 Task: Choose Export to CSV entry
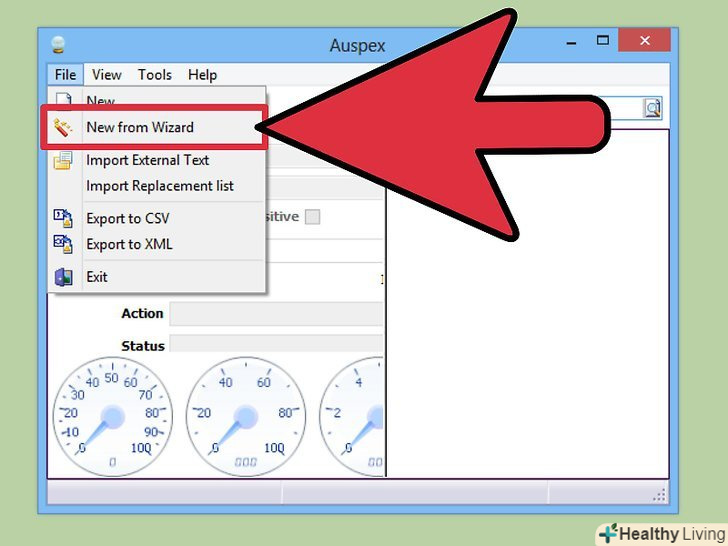pos(156,218)
